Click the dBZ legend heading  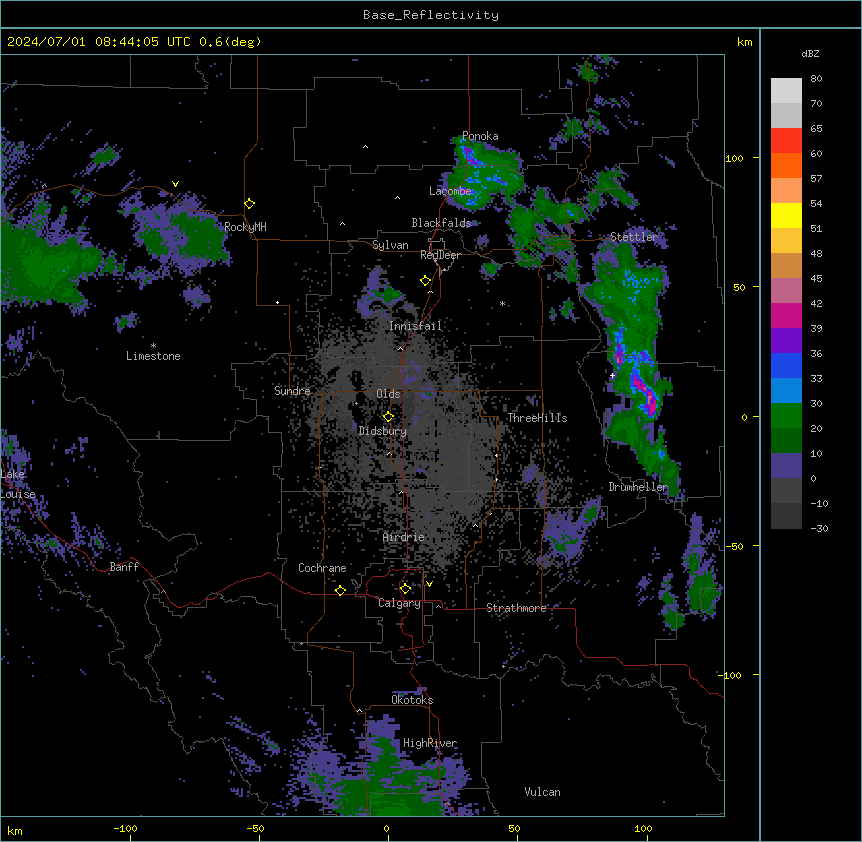point(810,53)
